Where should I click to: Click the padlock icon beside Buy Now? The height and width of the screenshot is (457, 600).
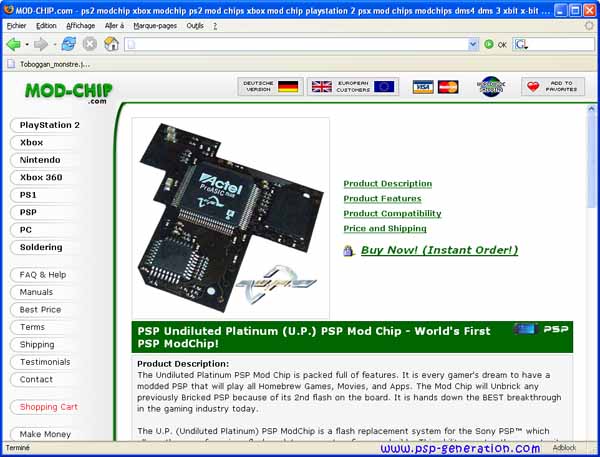coord(348,251)
